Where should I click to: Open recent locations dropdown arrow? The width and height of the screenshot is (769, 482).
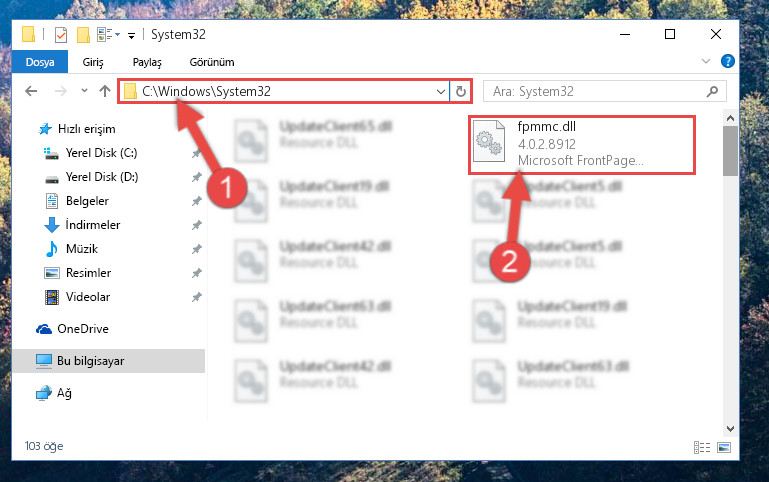[84, 91]
